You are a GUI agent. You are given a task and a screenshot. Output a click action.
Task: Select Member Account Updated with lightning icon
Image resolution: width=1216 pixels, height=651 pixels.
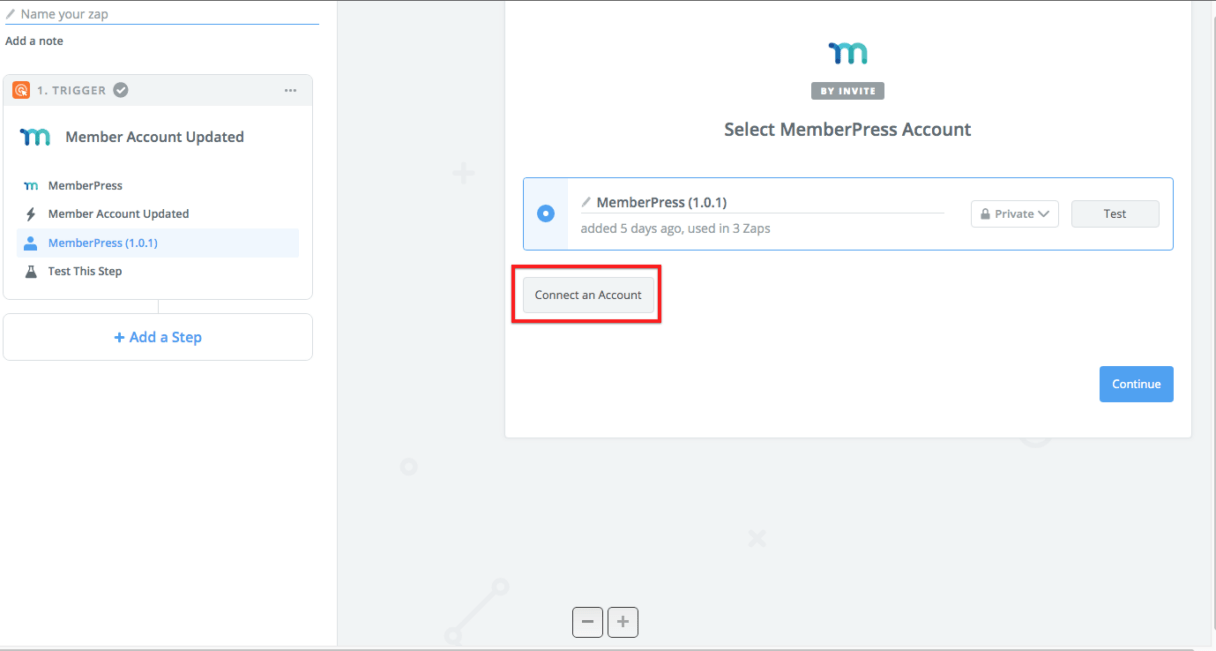point(158,214)
